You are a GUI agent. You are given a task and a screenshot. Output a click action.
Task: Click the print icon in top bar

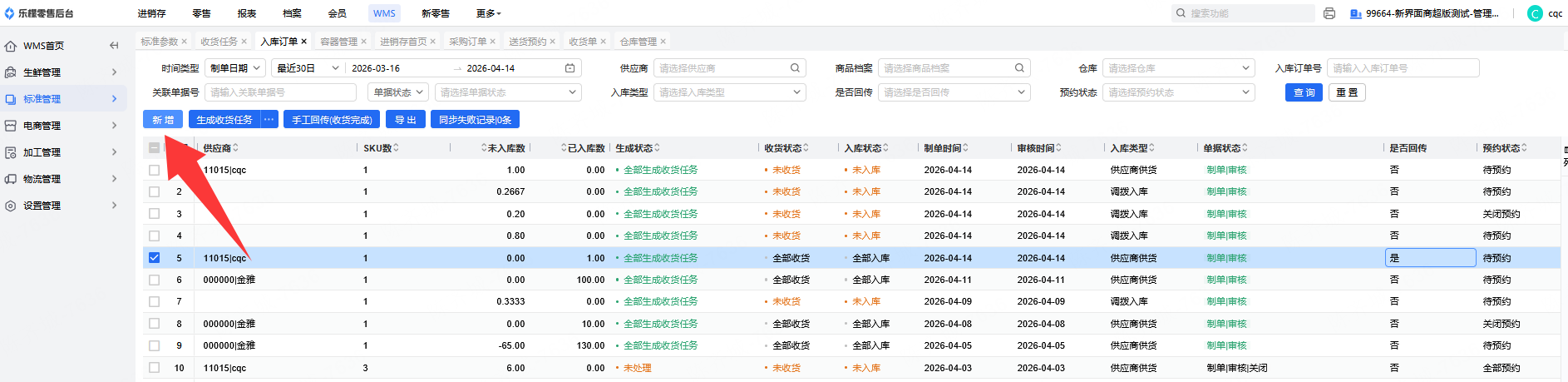point(1329,13)
